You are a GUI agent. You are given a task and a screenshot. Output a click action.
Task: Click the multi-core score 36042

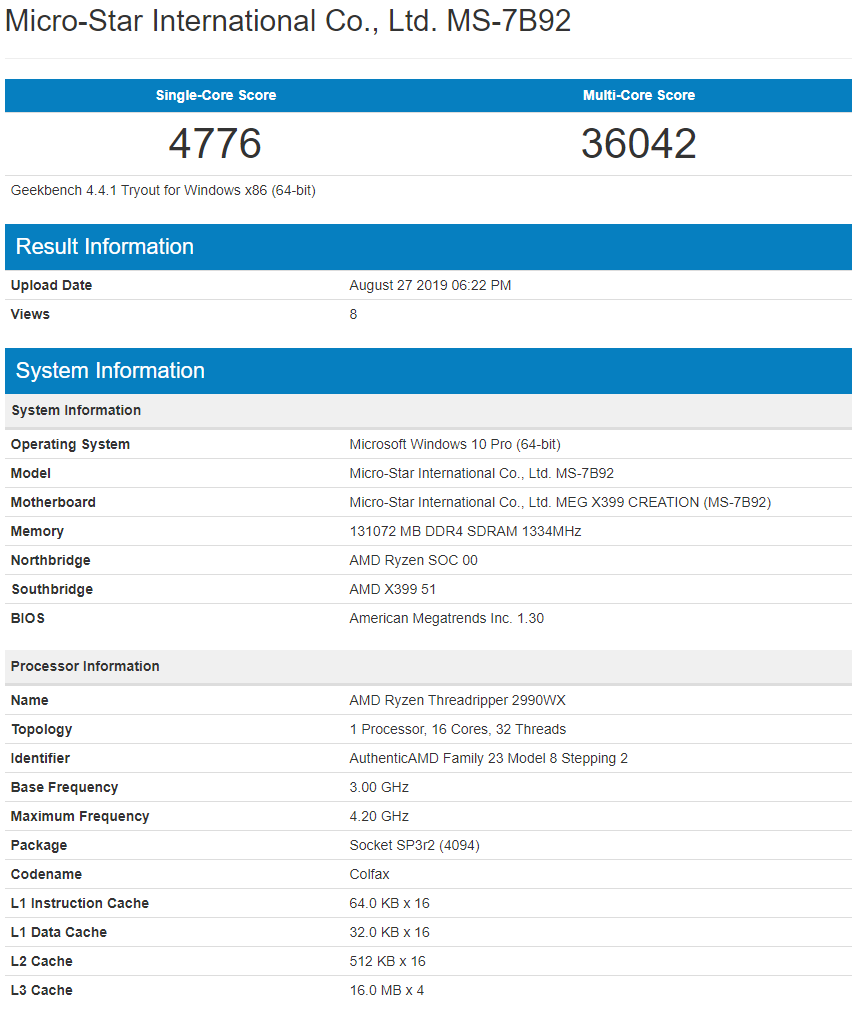click(639, 143)
